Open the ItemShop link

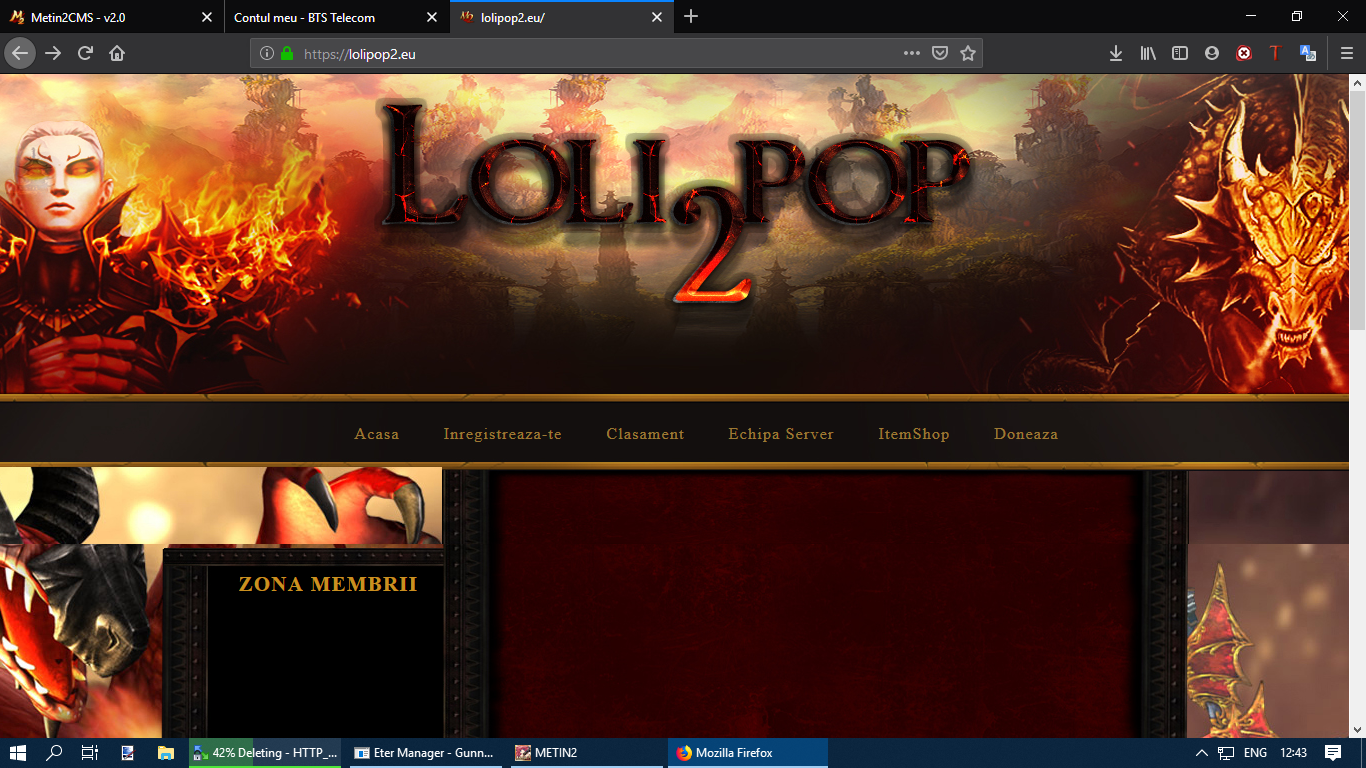pyautogui.click(x=914, y=434)
